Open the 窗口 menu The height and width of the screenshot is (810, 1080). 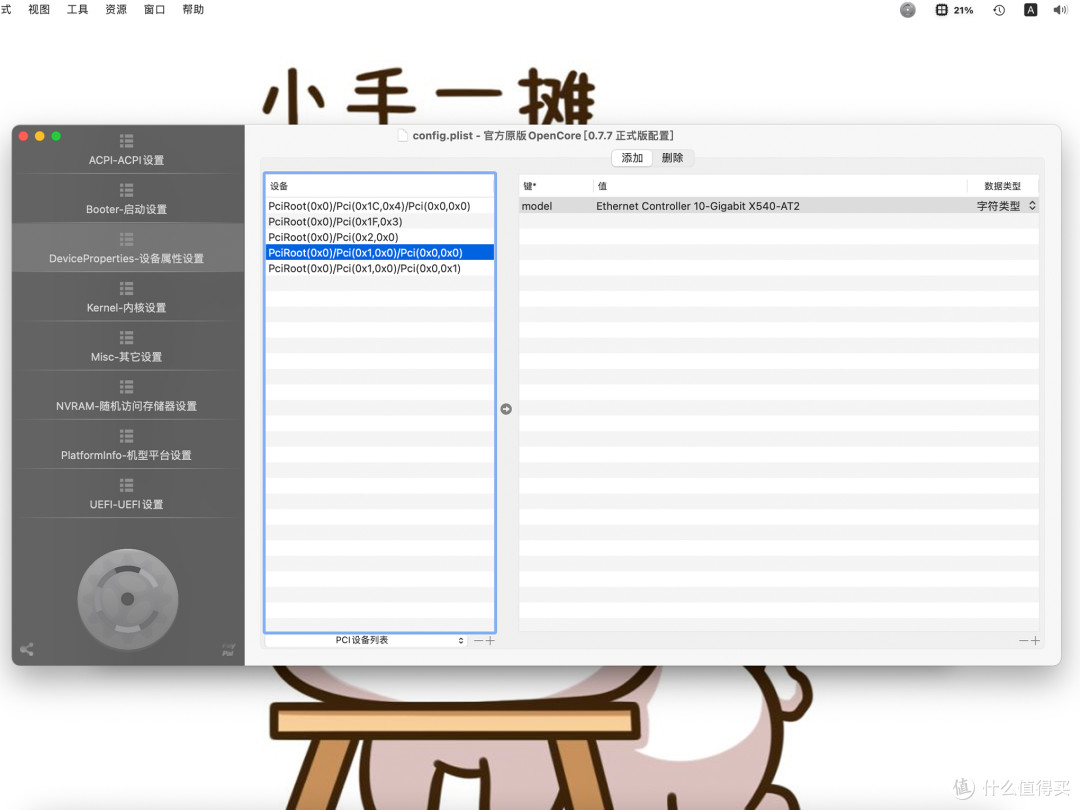click(154, 10)
